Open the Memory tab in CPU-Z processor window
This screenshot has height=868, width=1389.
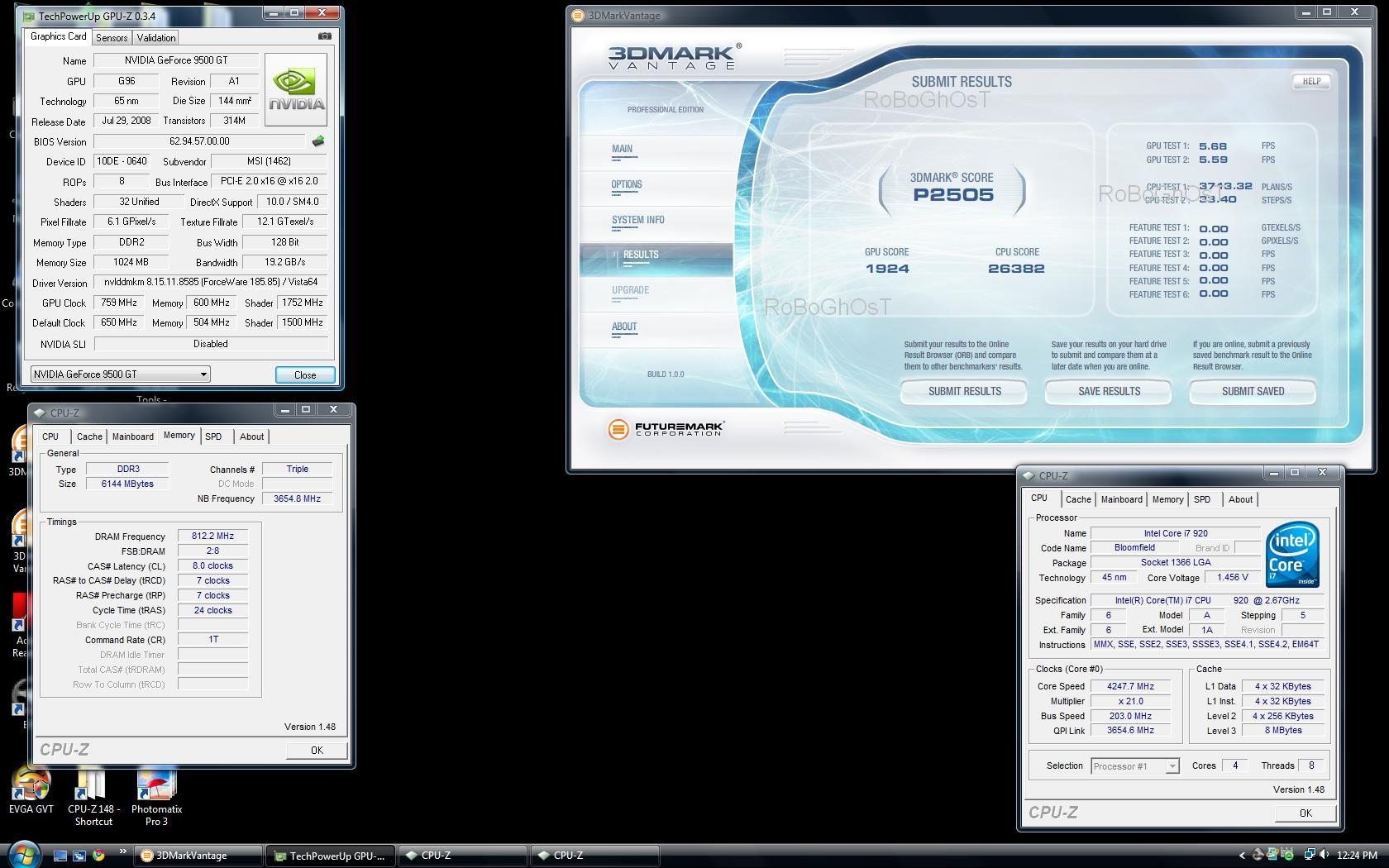[x=1167, y=499]
